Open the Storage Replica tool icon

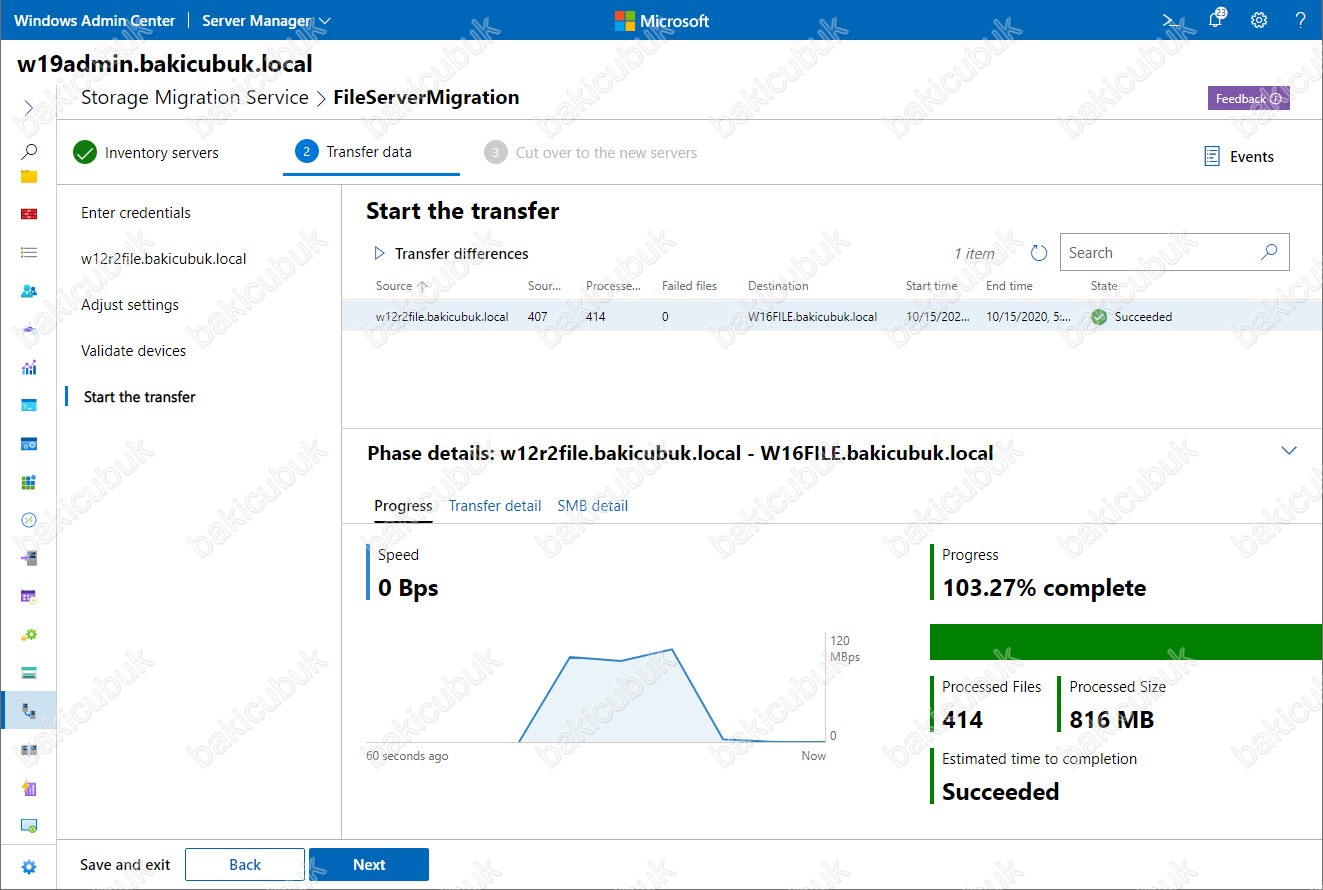(29, 749)
